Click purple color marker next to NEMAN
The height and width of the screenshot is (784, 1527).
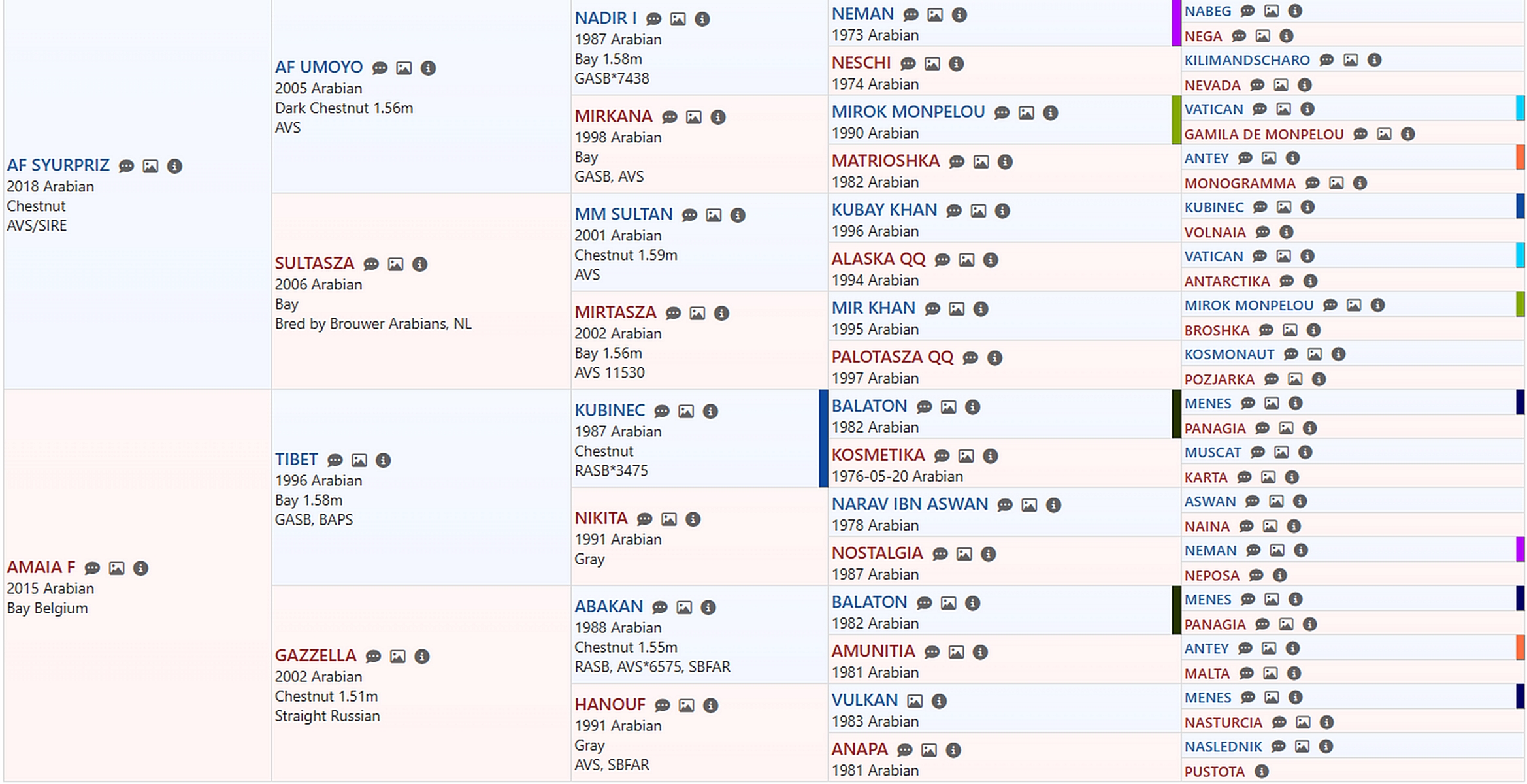tap(1176, 23)
